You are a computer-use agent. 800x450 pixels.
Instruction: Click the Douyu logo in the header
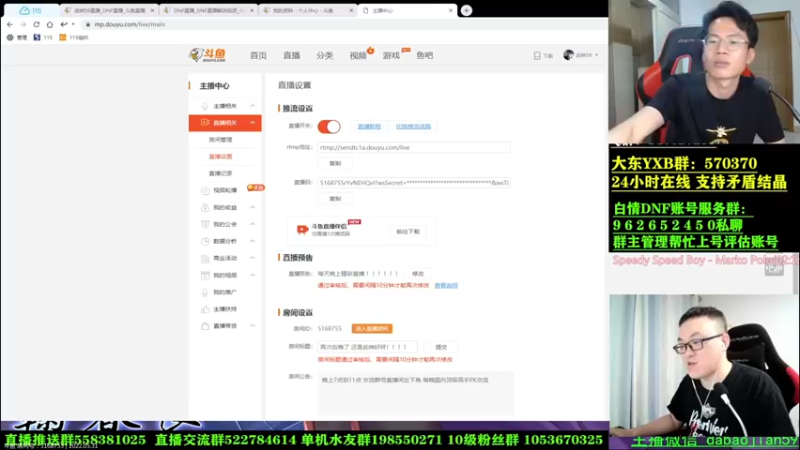[207, 55]
